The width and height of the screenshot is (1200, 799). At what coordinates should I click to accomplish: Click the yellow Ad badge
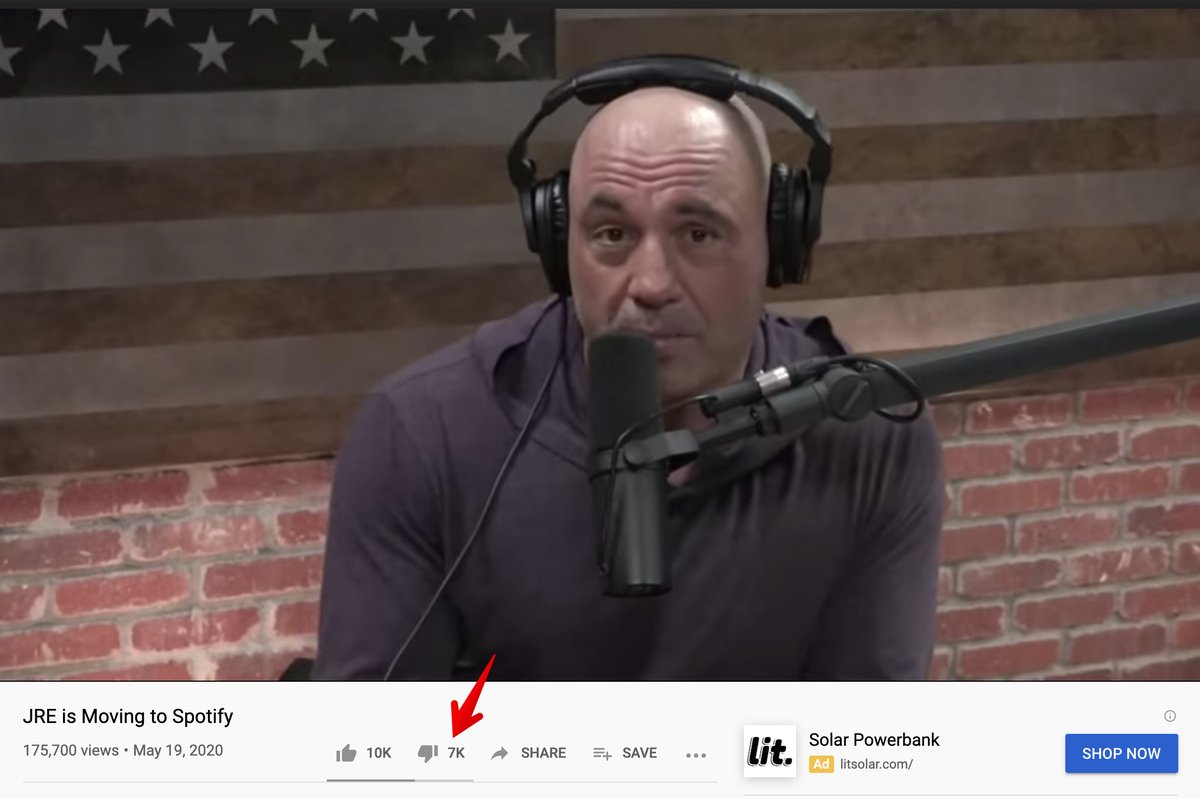click(821, 764)
